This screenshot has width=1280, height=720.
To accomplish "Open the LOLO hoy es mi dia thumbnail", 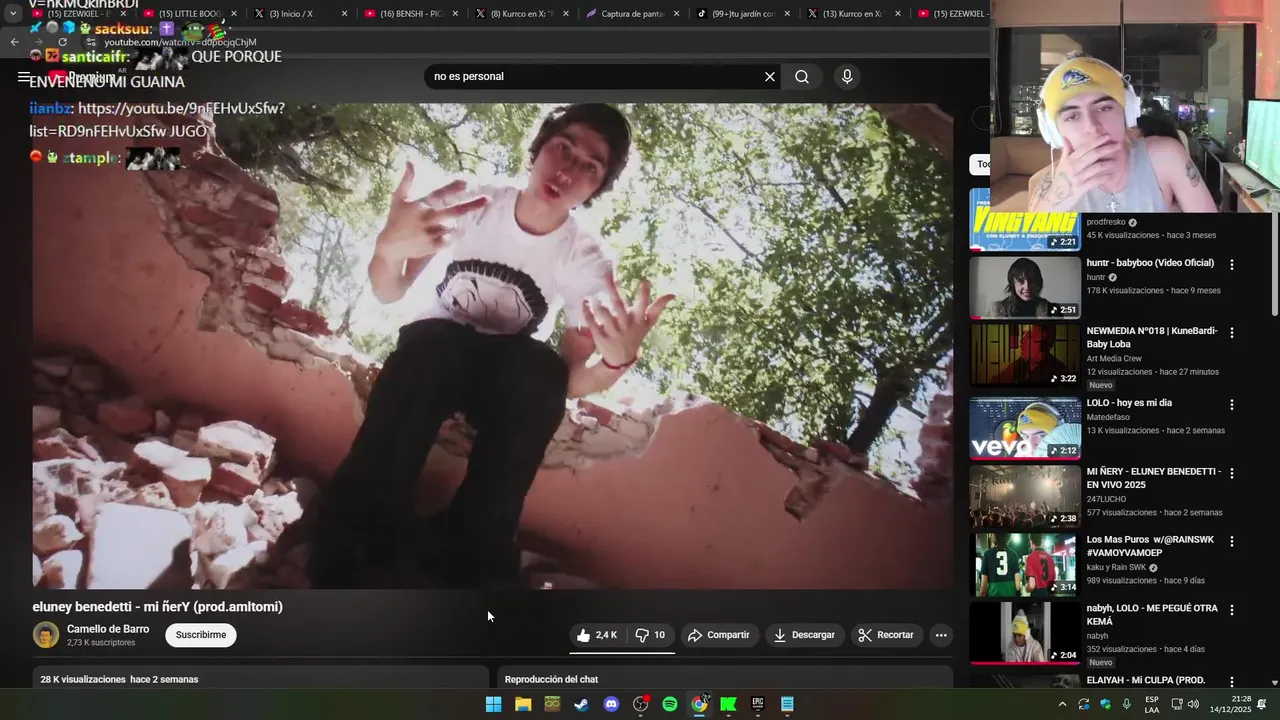I will point(1025,427).
